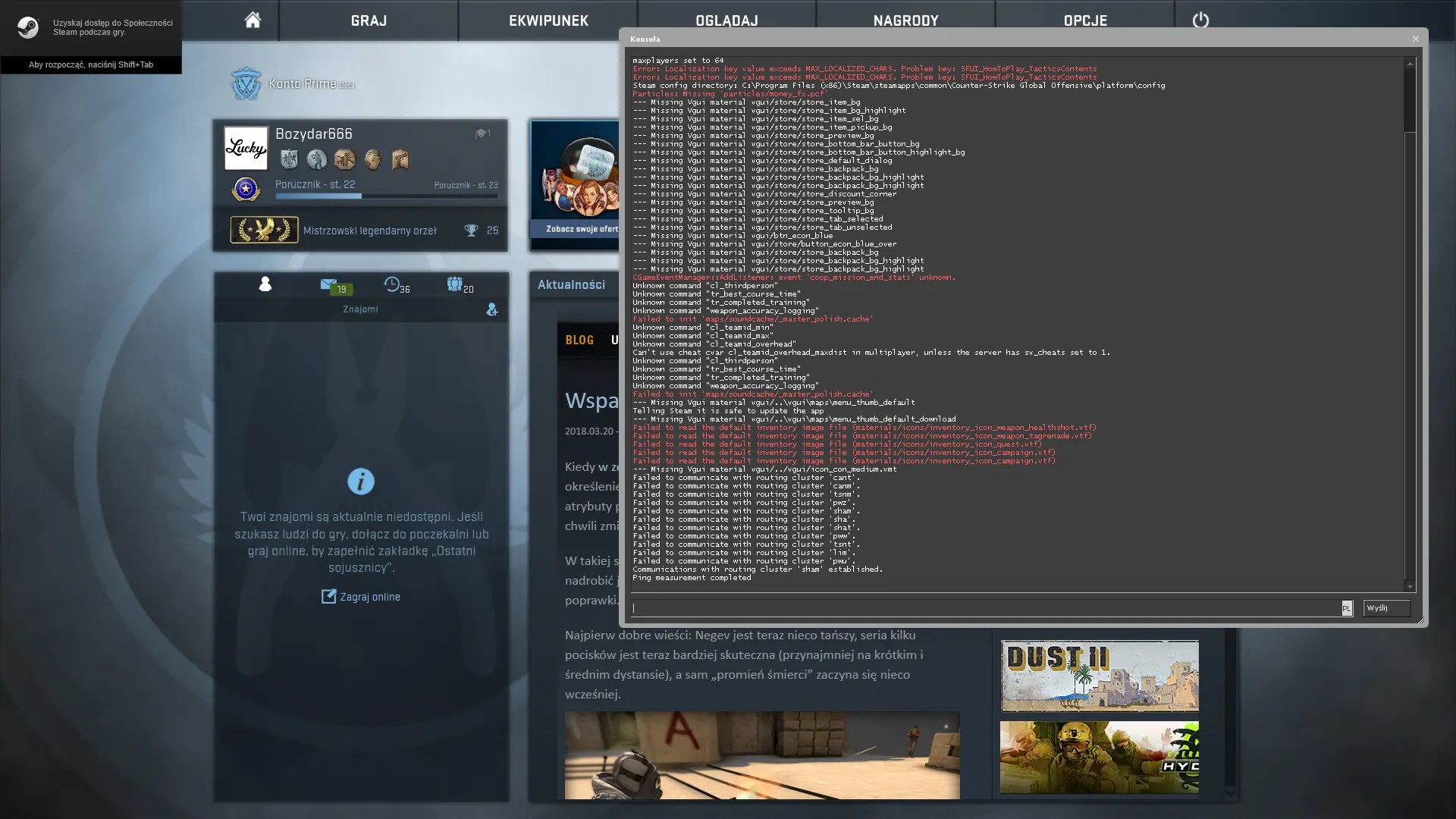Screen dimensions: 1456x819
Task: Open the GRAJ menu
Action: (369, 20)
